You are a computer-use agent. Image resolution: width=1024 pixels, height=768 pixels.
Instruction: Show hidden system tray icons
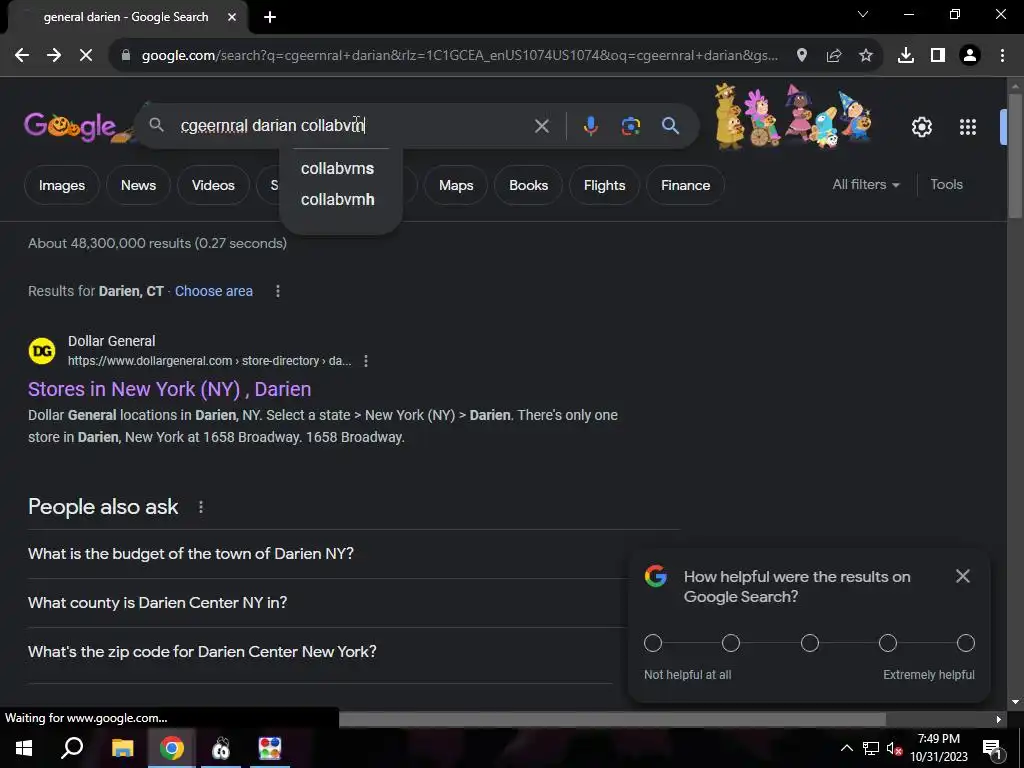[846, 748]
